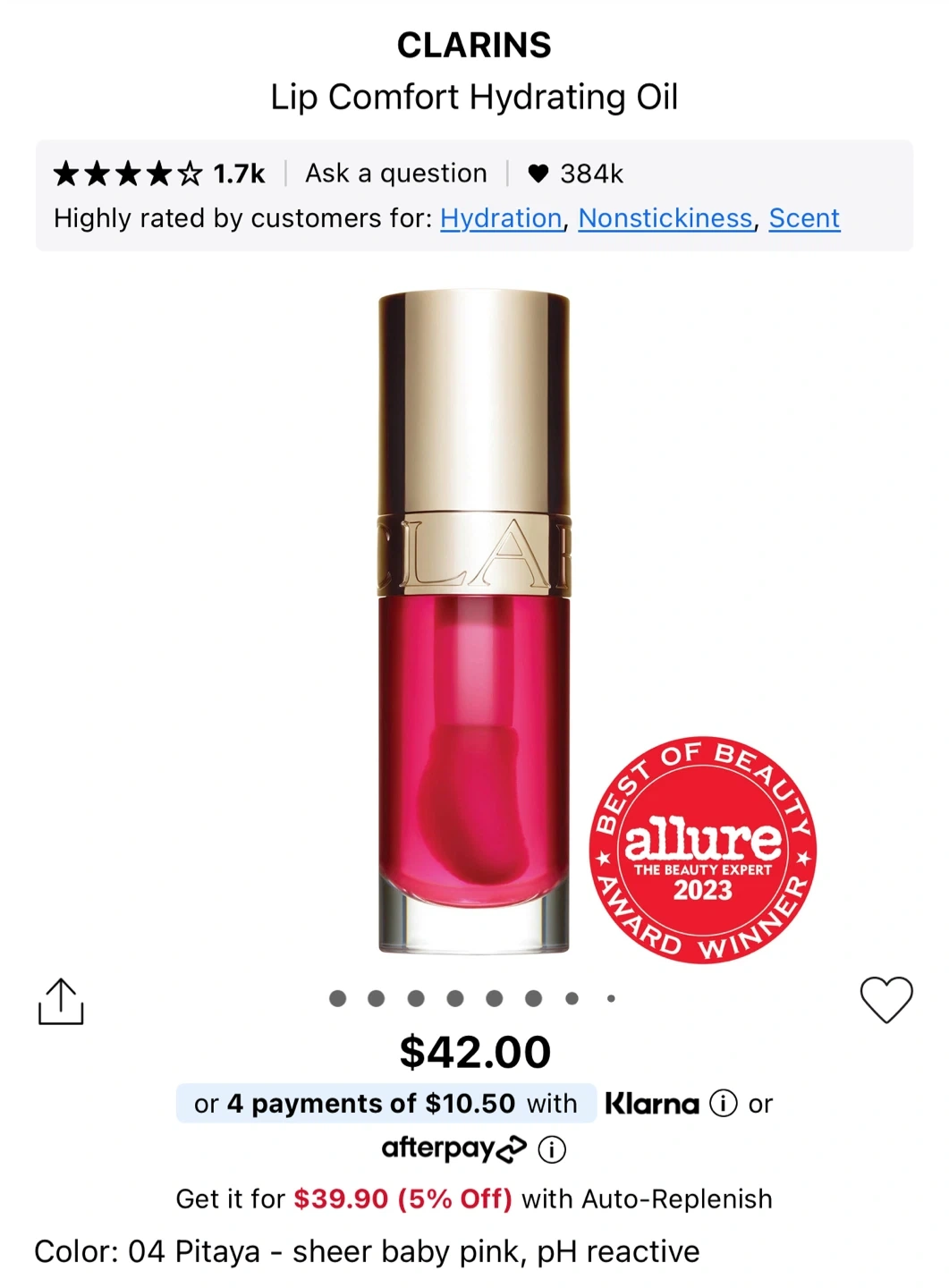Open the CLARINS brand name link
Viewport: 949px width, 1288px height.
pyautogui.click(x=474, y=45)
